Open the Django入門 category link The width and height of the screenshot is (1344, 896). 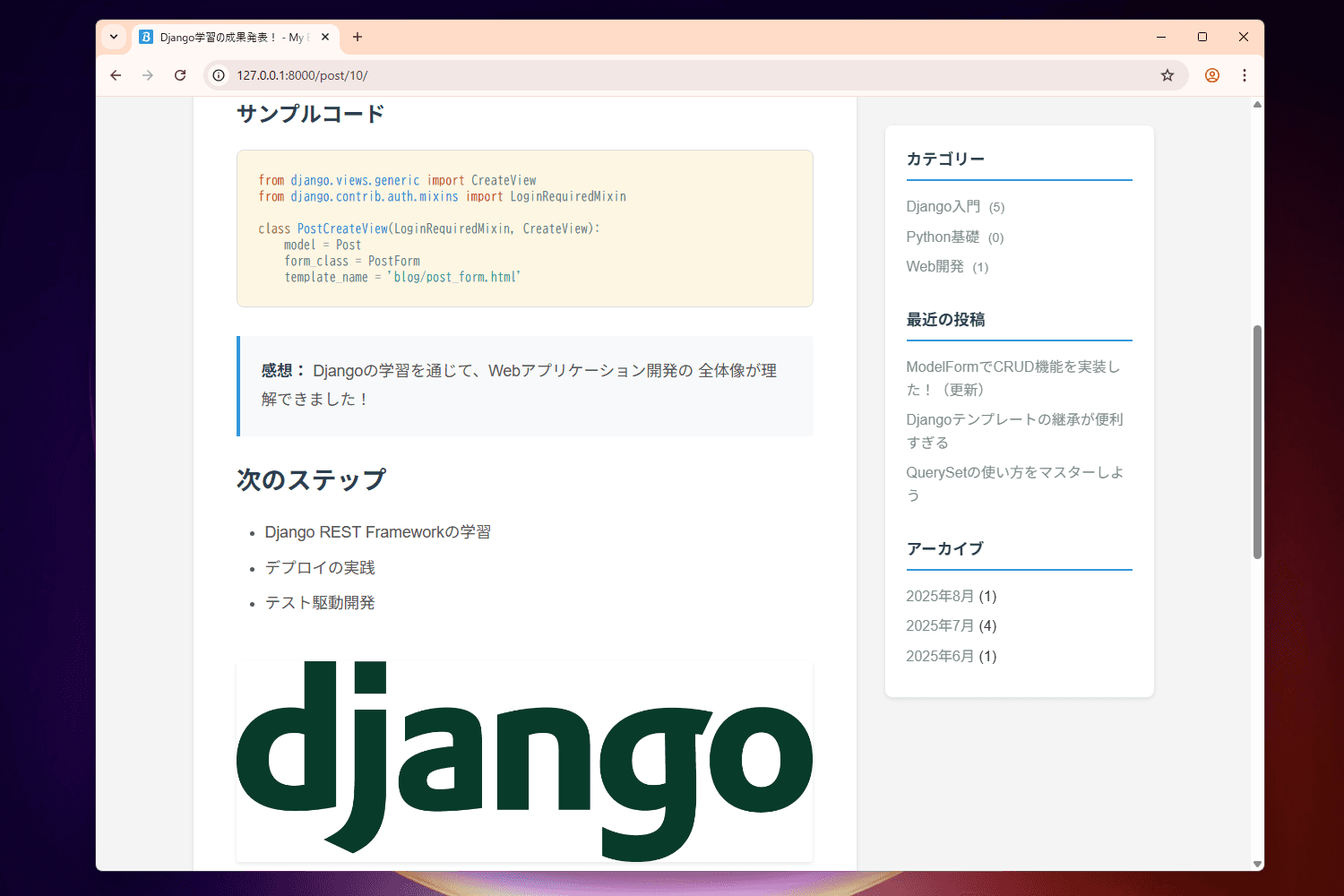coord(943,207)
